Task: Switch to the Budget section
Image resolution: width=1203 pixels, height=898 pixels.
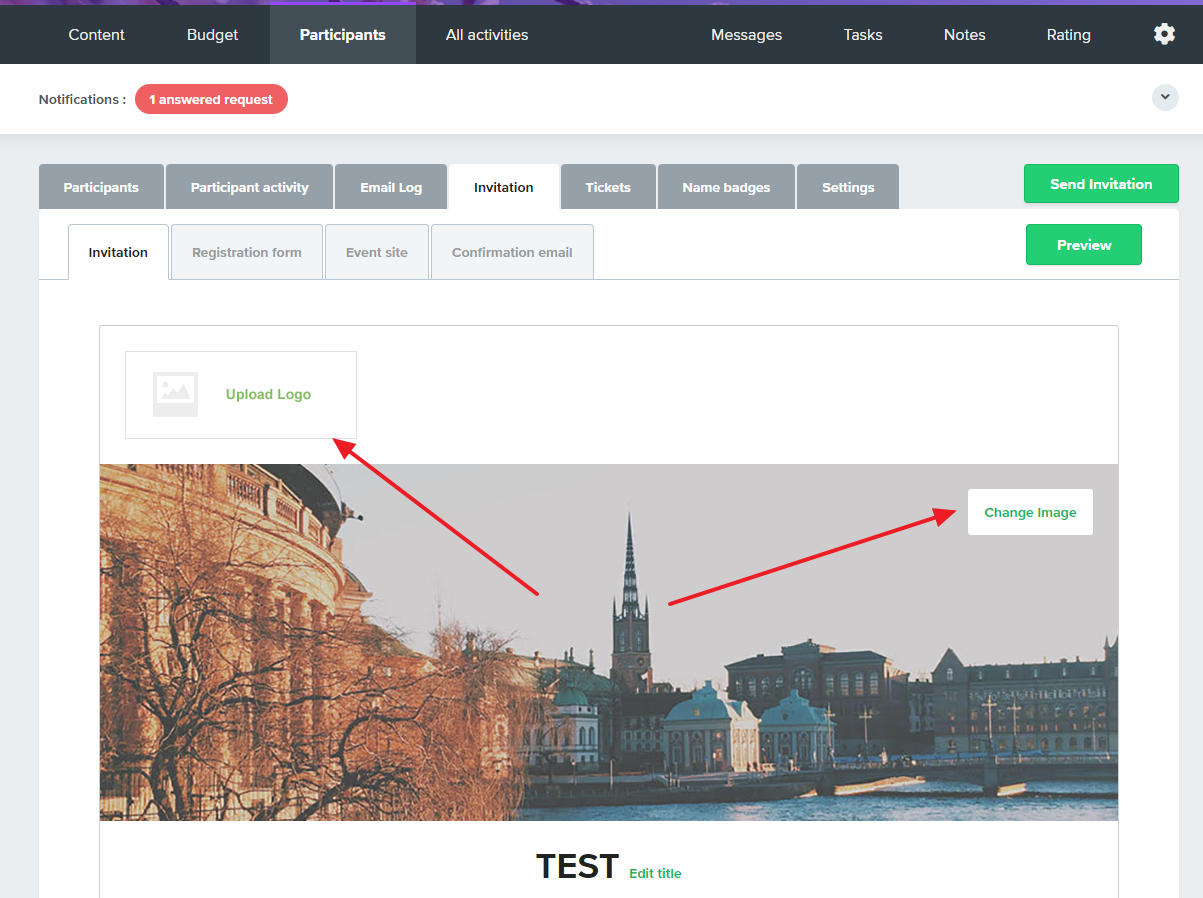Action: pyautogui.click(x=212, y=35)
